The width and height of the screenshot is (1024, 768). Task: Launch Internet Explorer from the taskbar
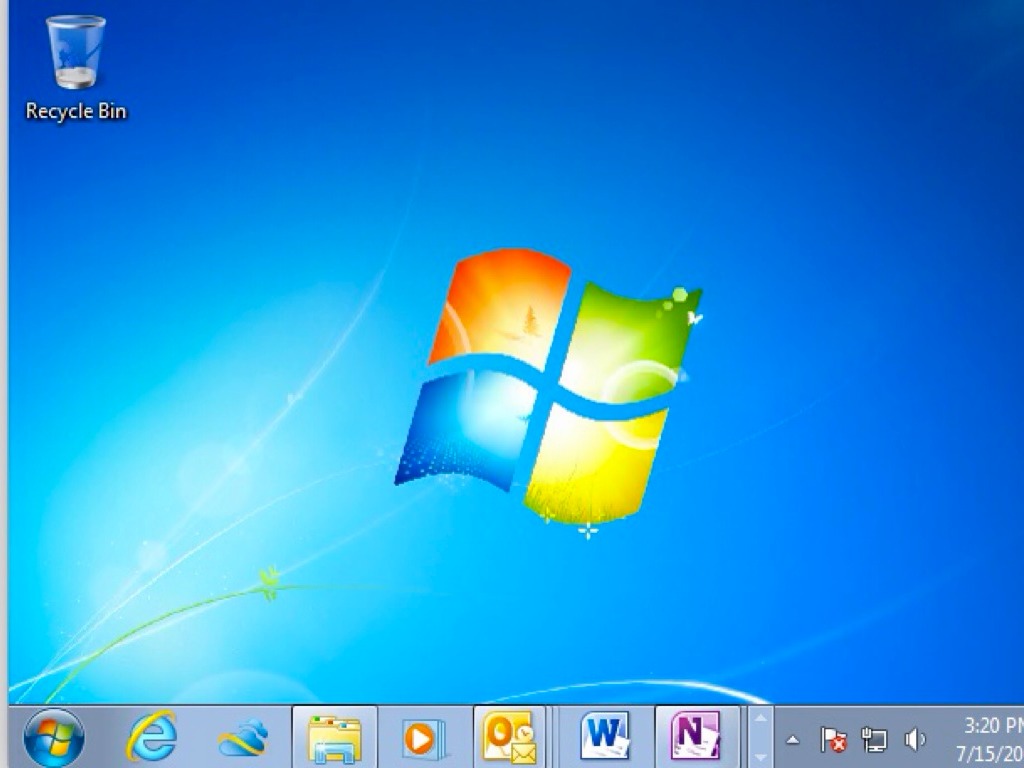click(x=151, y=738)
